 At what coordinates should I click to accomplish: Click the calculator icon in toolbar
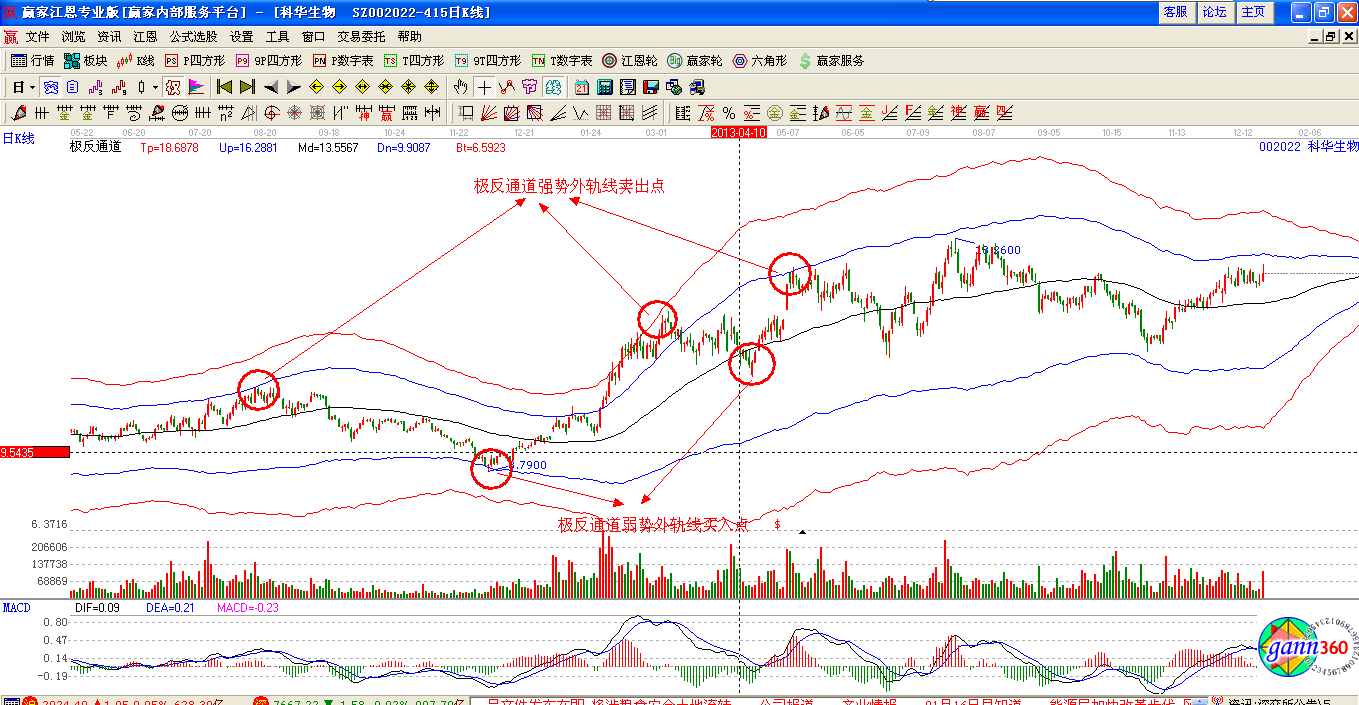(604, 87)
